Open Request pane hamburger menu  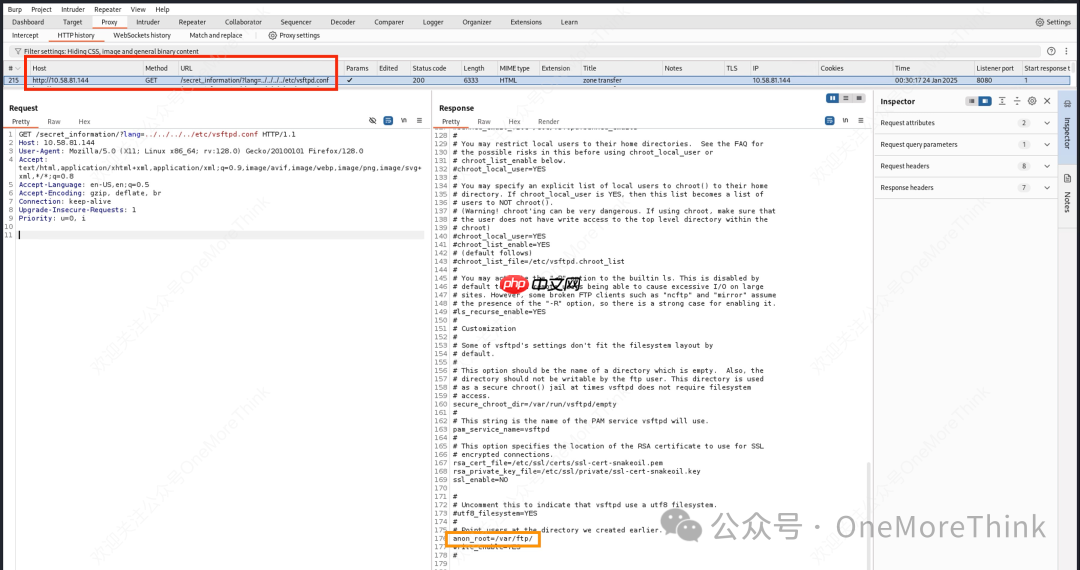click(x=419, y=120)
